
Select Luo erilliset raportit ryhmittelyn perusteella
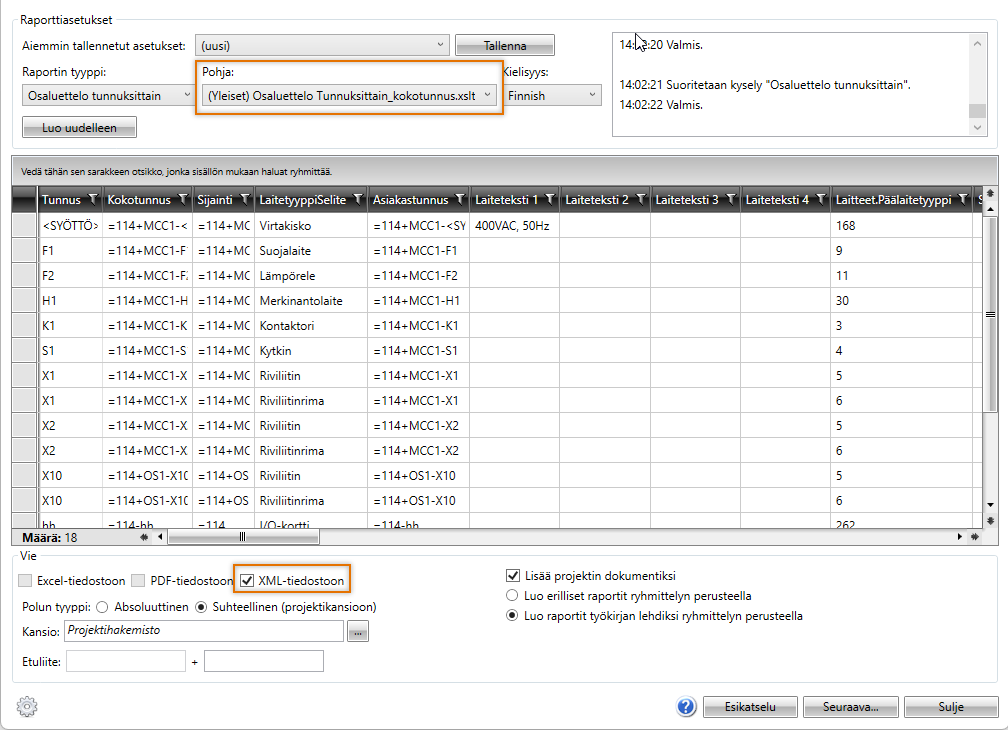[x=514, y=596]
